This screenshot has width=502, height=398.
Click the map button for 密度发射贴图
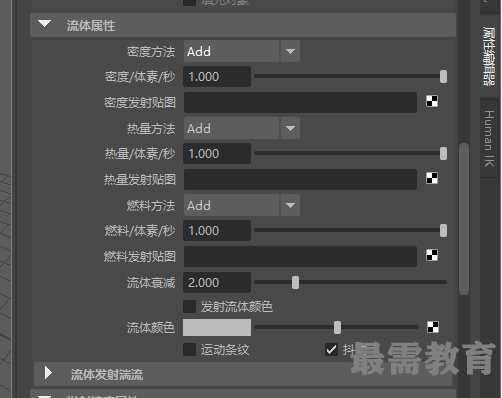(x=432, y=101)
